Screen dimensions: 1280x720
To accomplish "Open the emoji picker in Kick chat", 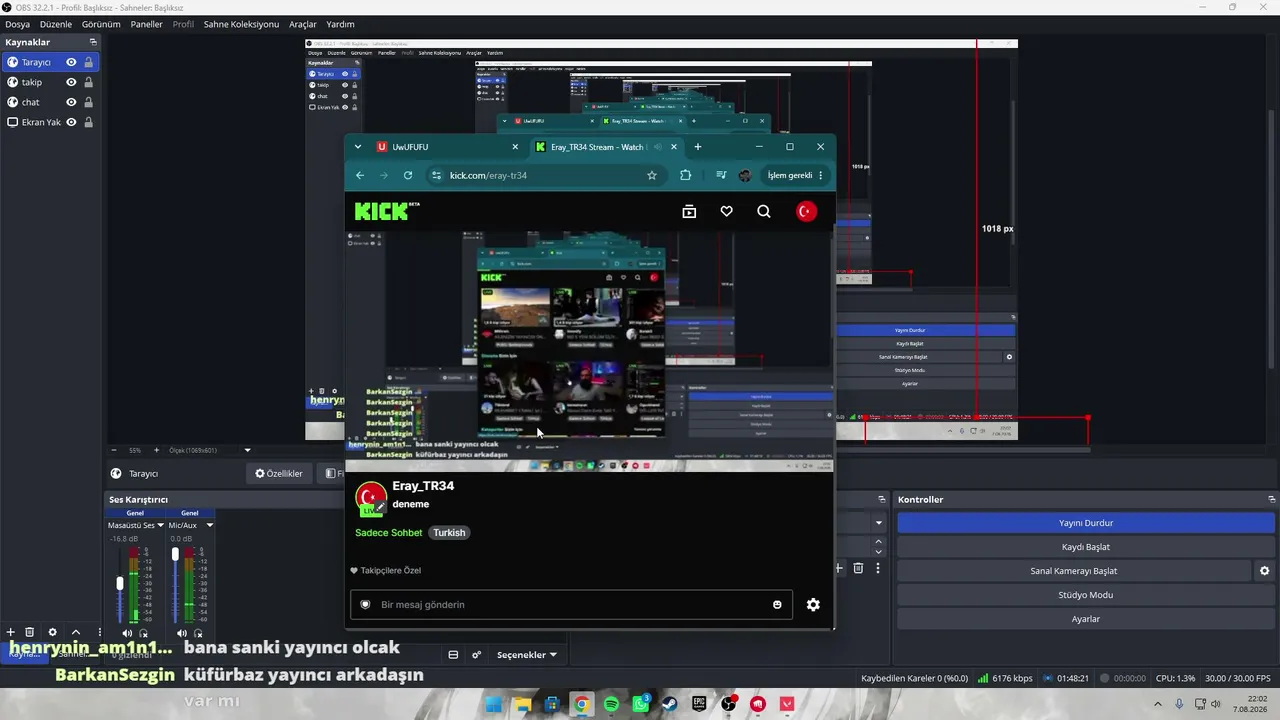I will click(777, 604).
